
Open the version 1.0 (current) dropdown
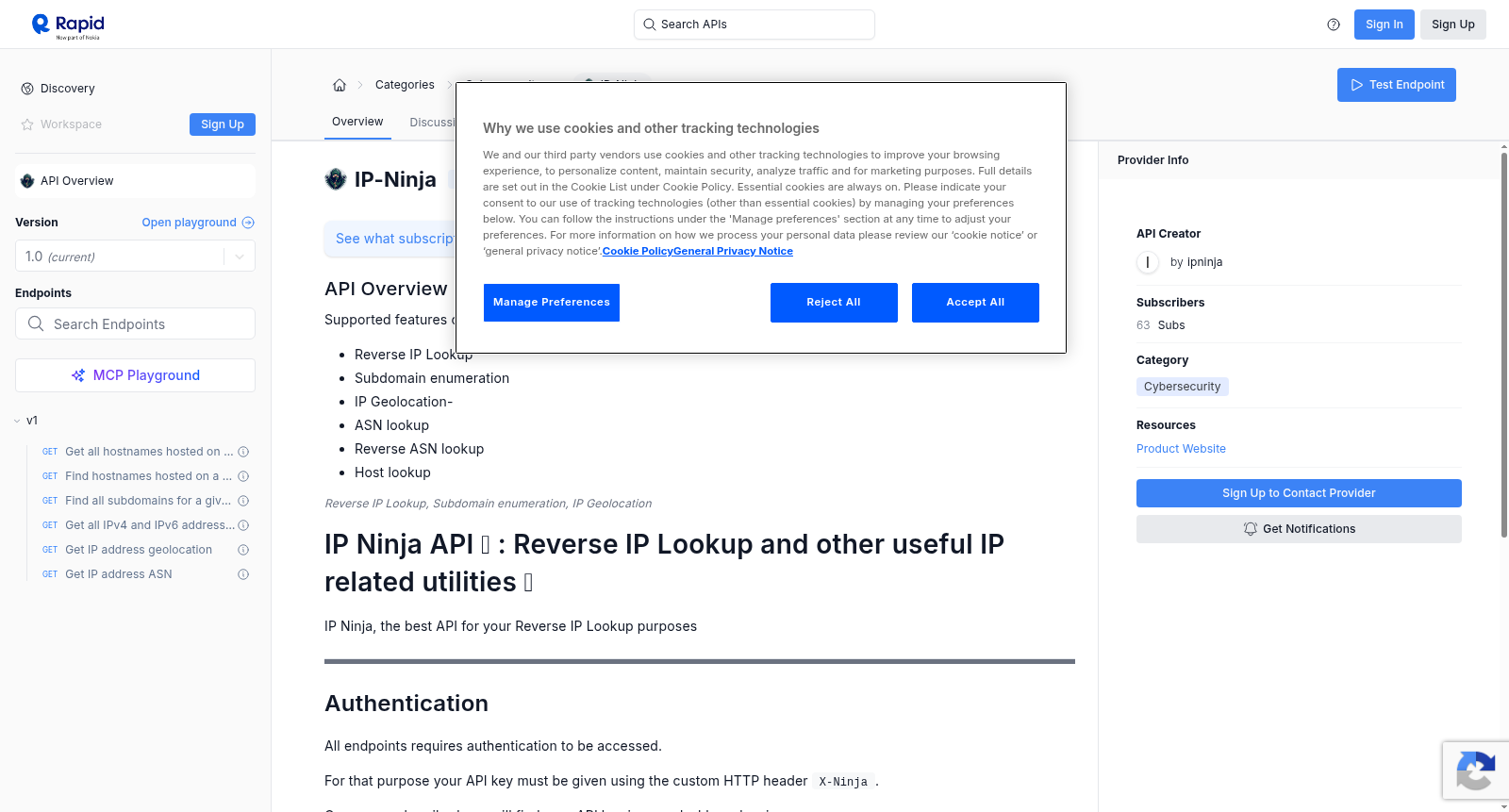click(135, 257)
